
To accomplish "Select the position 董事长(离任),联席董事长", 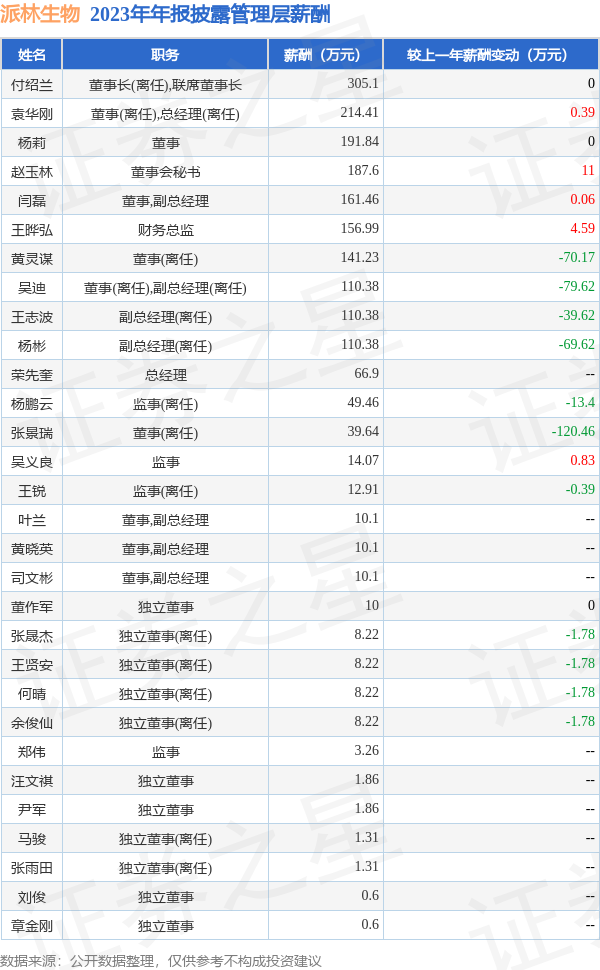I will pos(165,85).
